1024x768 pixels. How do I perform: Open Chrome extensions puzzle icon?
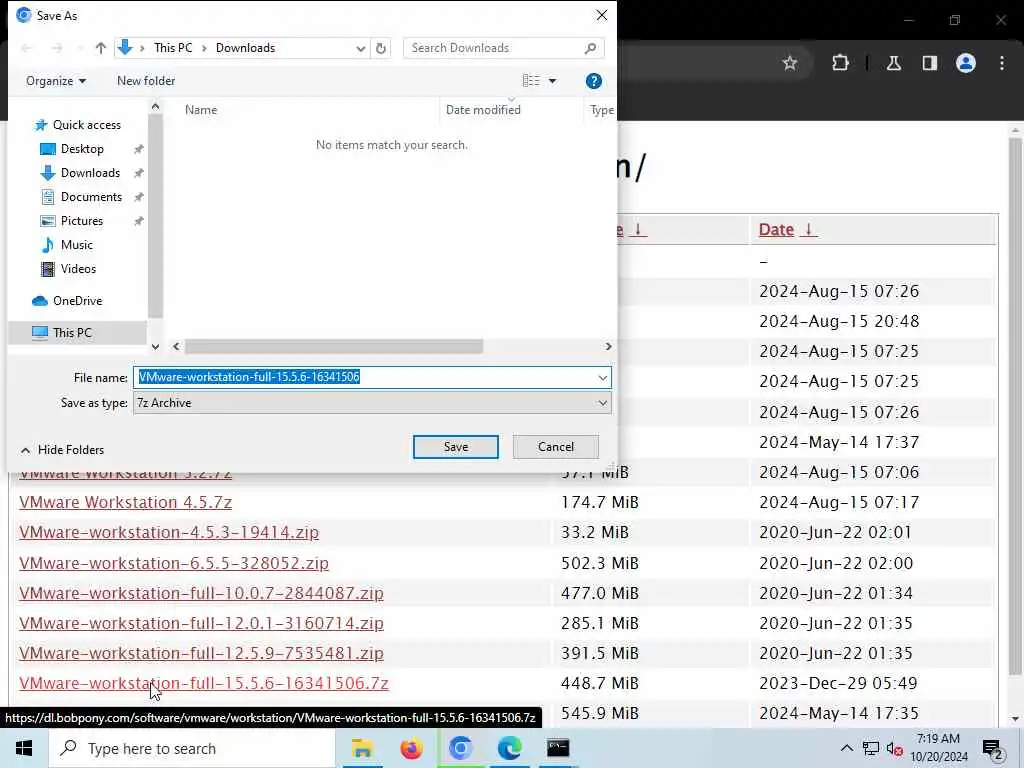840,63
